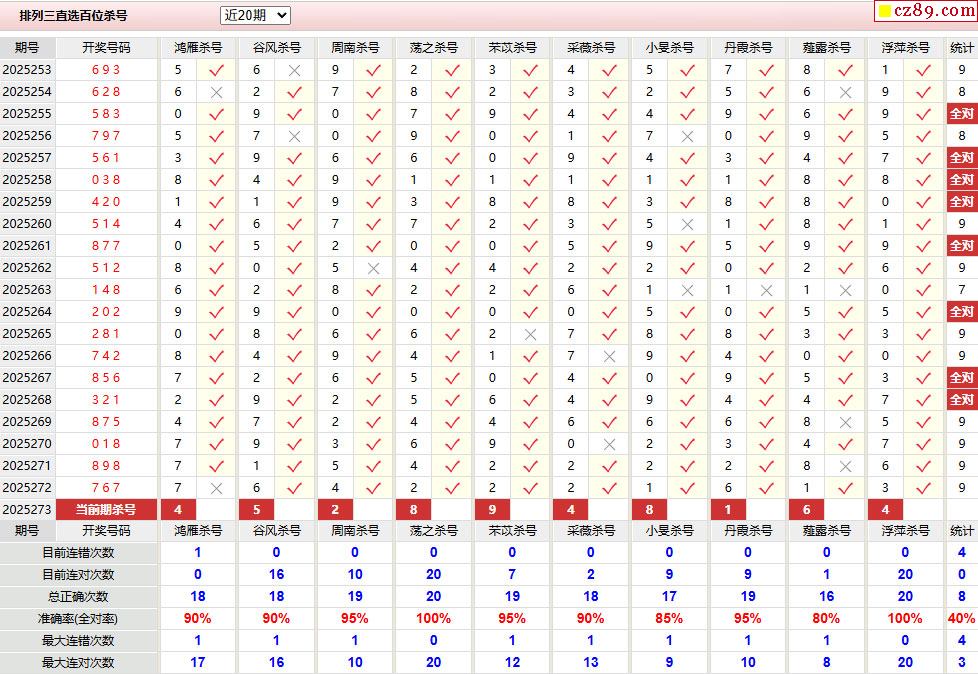Click winning number 8 7 5

(106, 422)
